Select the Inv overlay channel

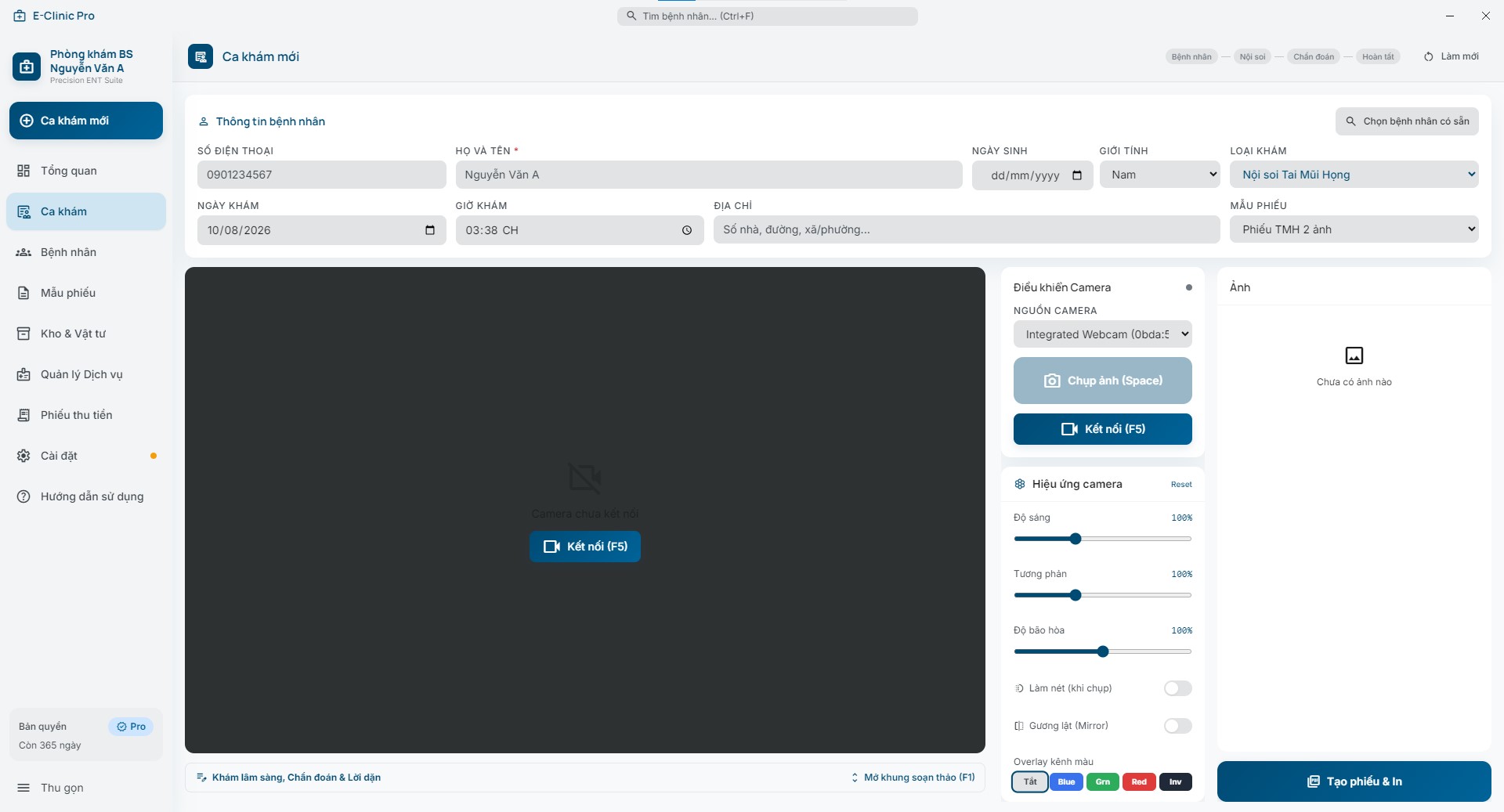click(1176, 781)
